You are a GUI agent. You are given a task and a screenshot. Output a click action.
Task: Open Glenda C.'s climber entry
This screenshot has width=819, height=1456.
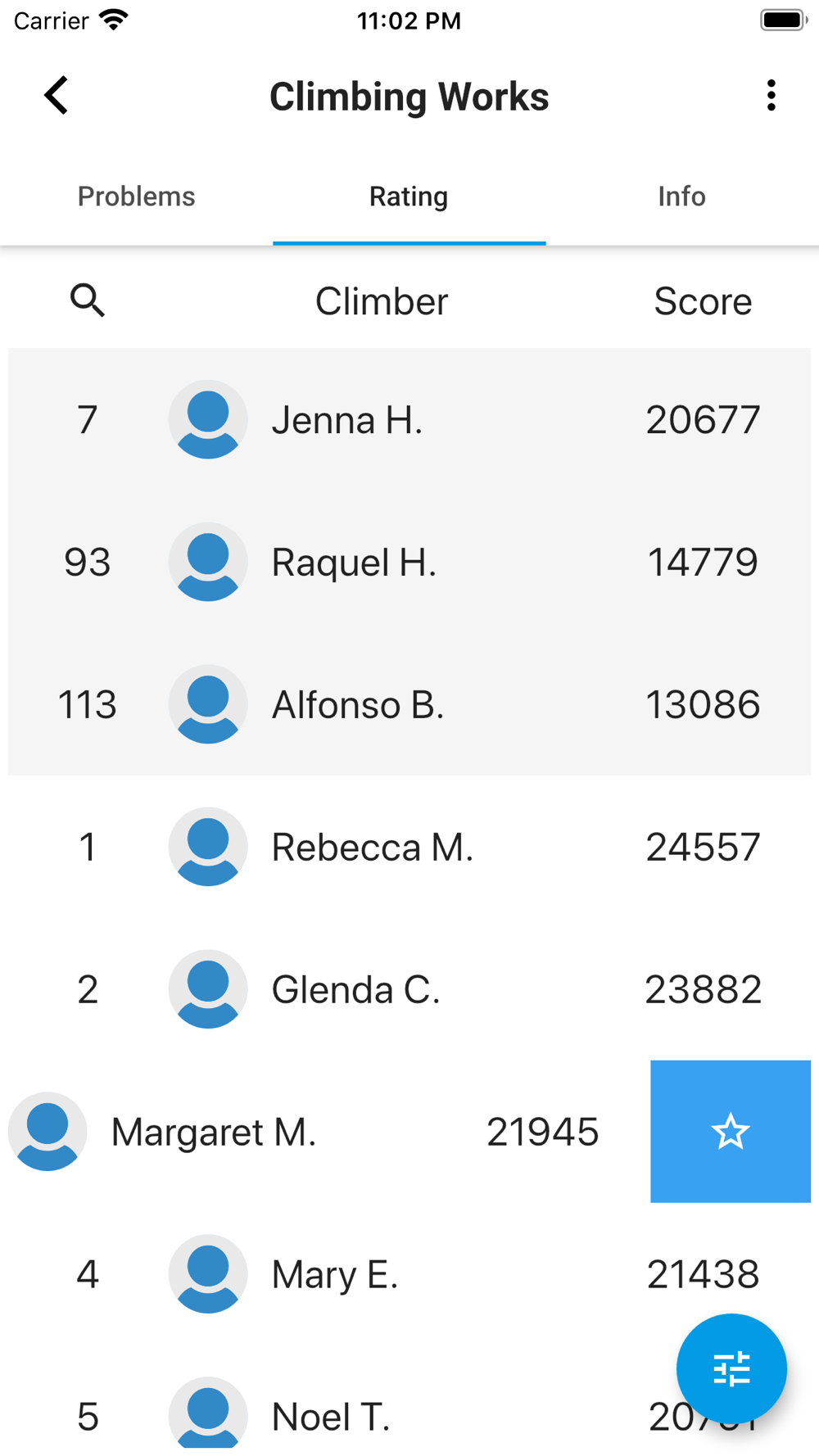pyautogui.click(x=409, y=989)
